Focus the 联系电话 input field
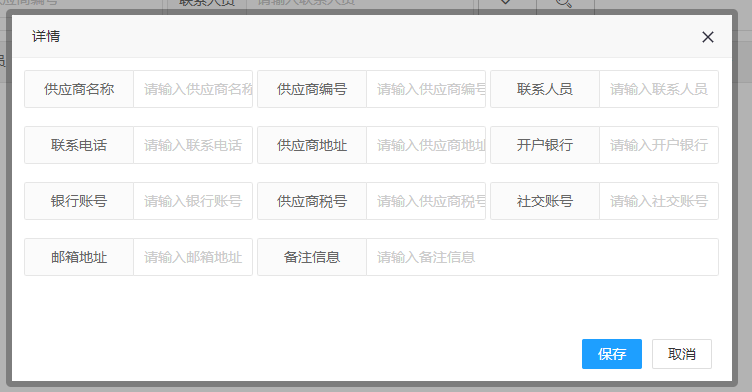The image size is (752, 392). coord(193,145)
